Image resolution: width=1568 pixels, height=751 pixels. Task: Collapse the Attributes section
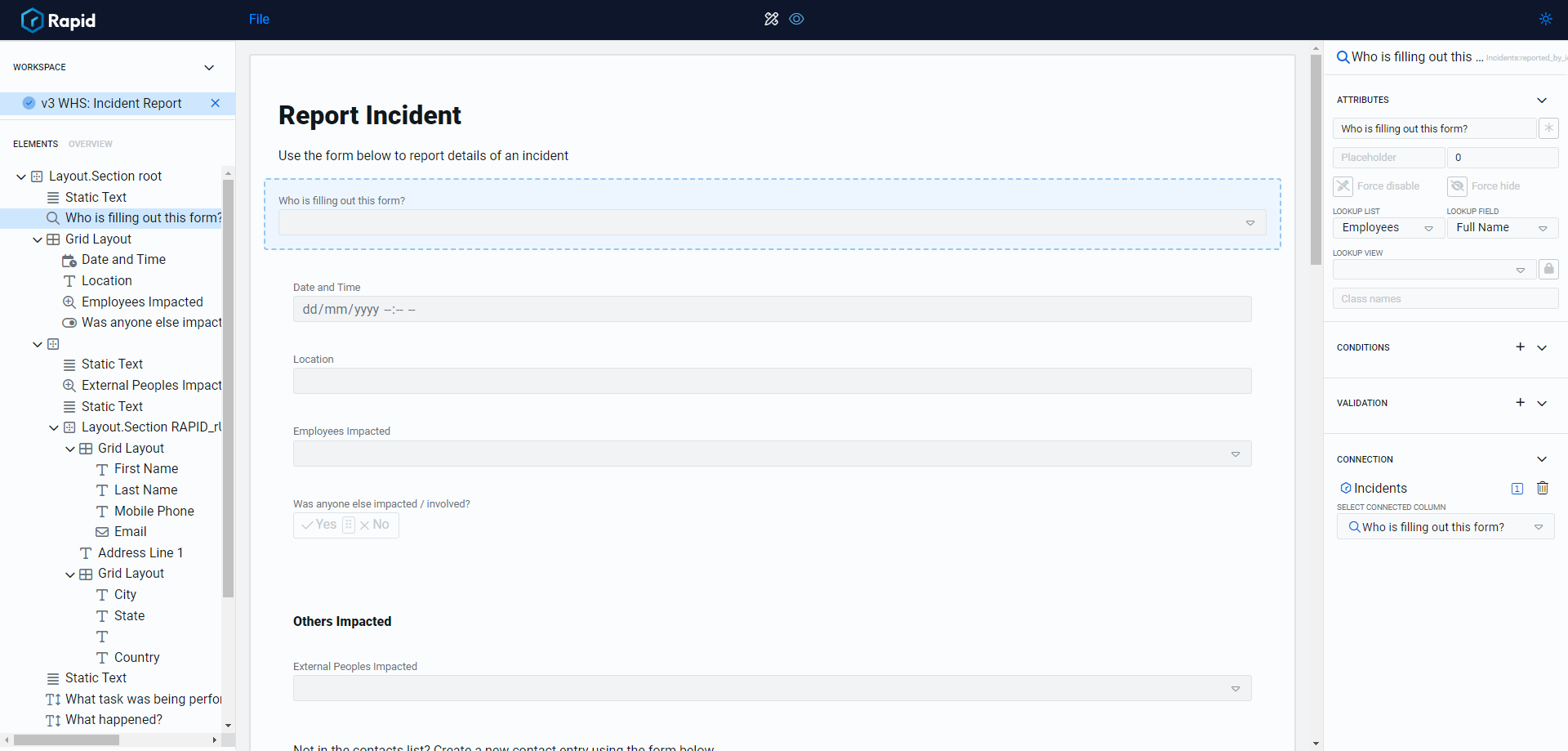pos(1542,101)
